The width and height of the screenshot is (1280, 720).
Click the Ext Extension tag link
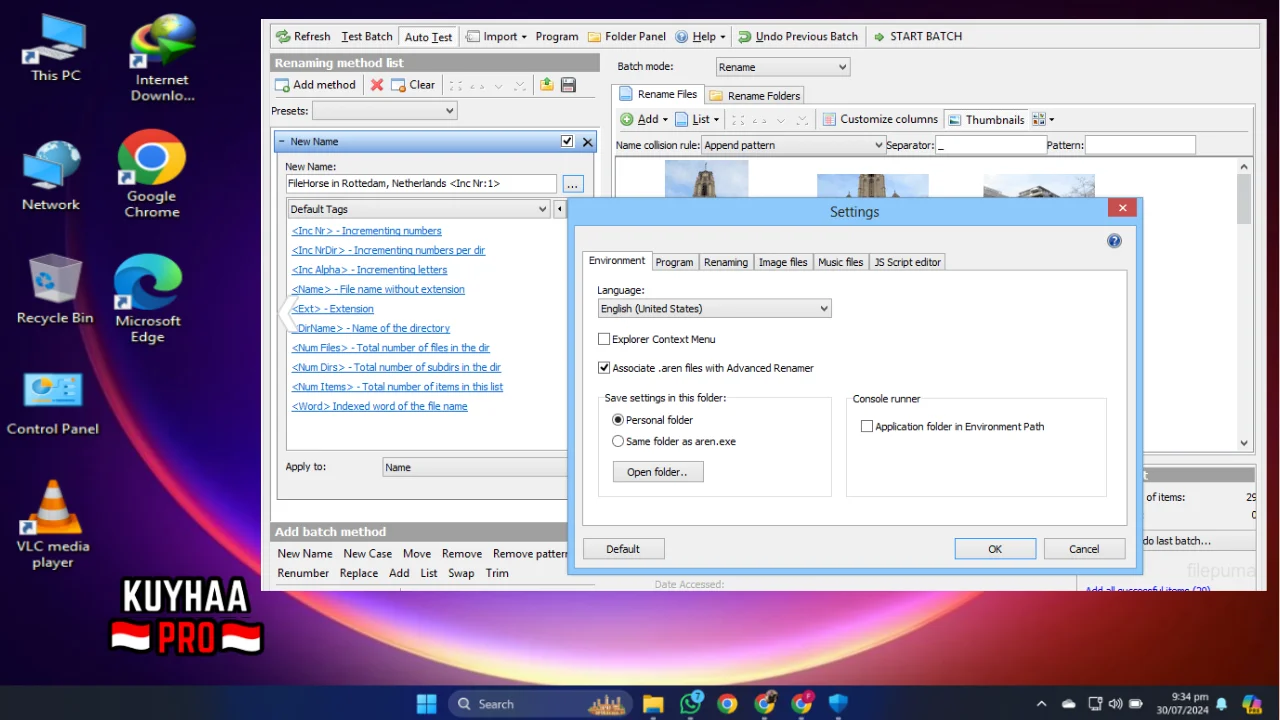[332, 309]
